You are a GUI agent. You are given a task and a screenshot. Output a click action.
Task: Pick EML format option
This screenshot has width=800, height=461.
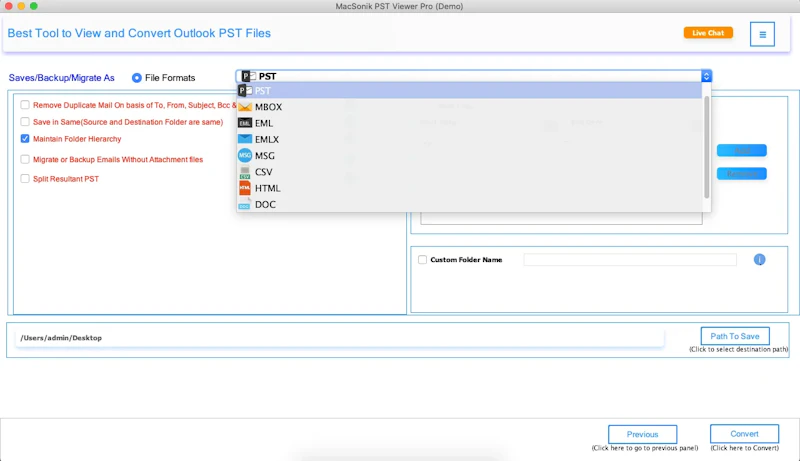[469, 123]
